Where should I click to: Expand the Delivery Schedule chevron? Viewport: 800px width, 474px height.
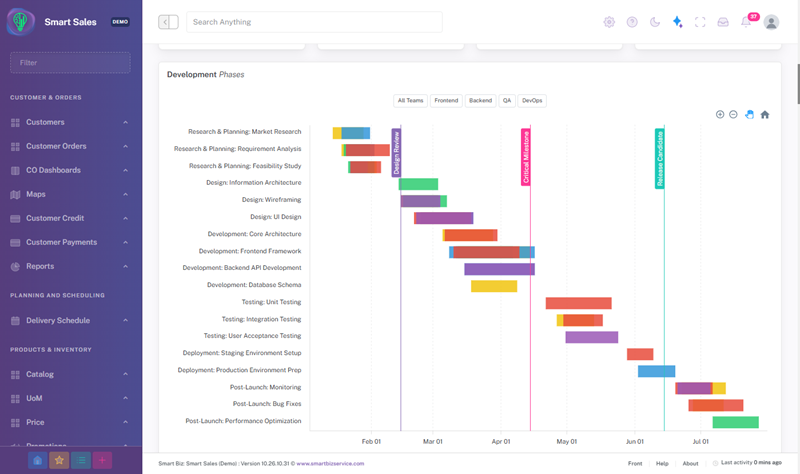click(x=126, y=320)
